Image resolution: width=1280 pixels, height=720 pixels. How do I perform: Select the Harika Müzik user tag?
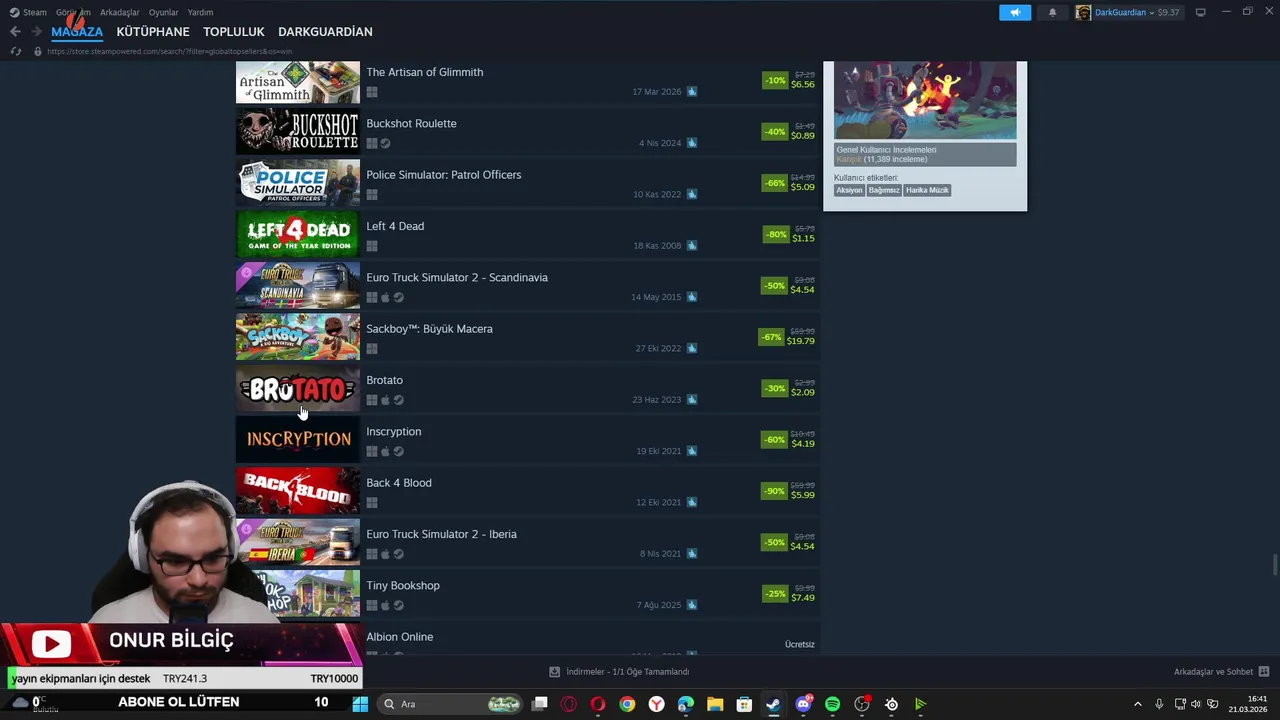tap(927, 190)
